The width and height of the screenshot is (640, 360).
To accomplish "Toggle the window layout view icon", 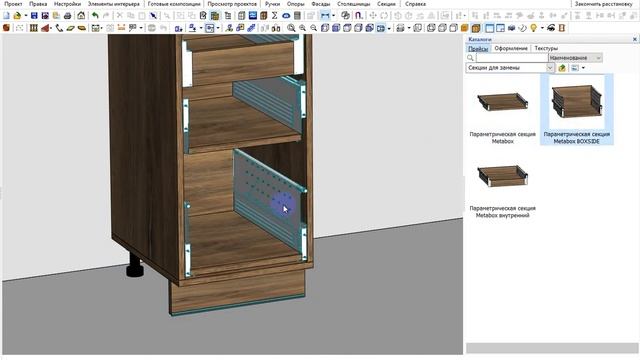I will coord(489,28).
